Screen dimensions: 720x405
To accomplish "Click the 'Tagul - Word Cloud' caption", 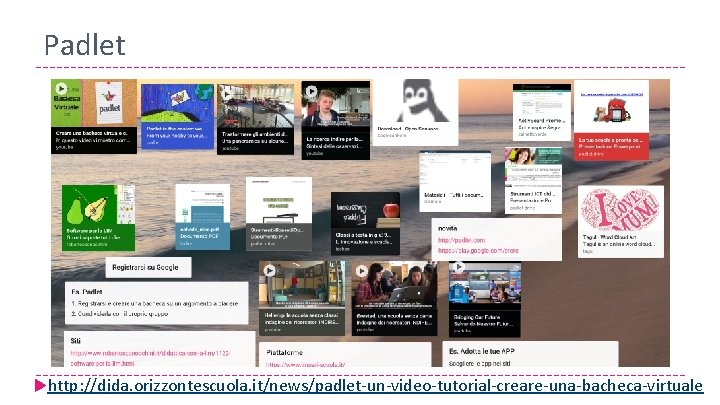I will point(609,237).
